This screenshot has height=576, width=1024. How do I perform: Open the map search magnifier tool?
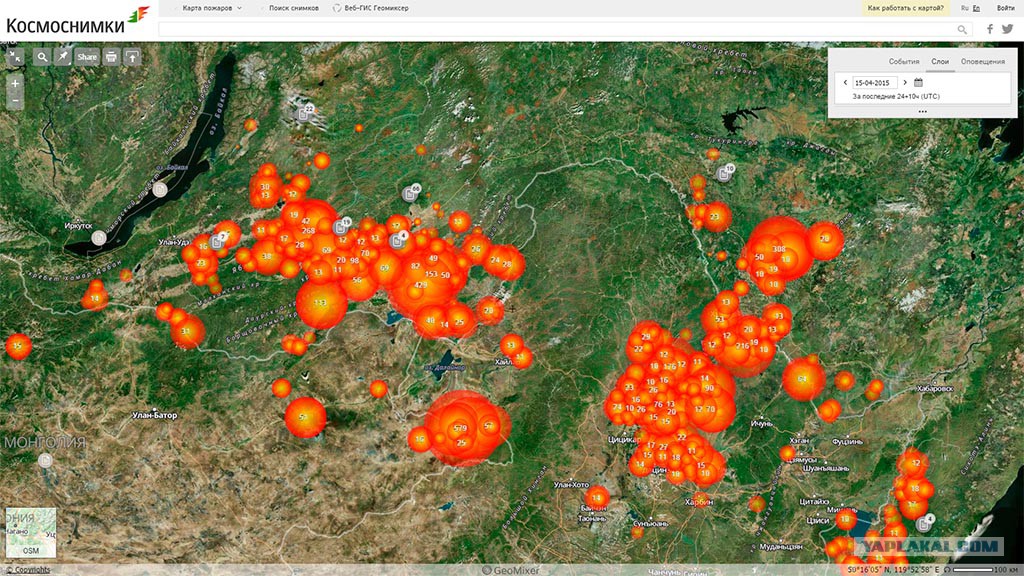[x=42, y=57]
